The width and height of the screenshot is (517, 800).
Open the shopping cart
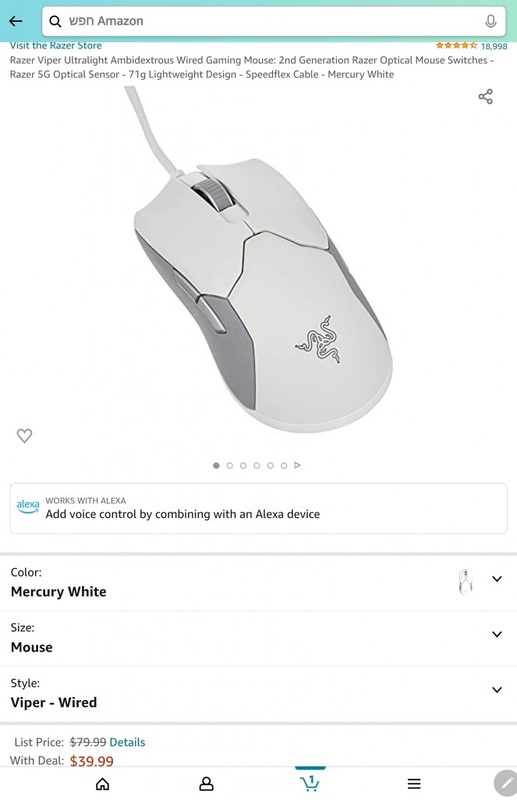coord(310,783)
